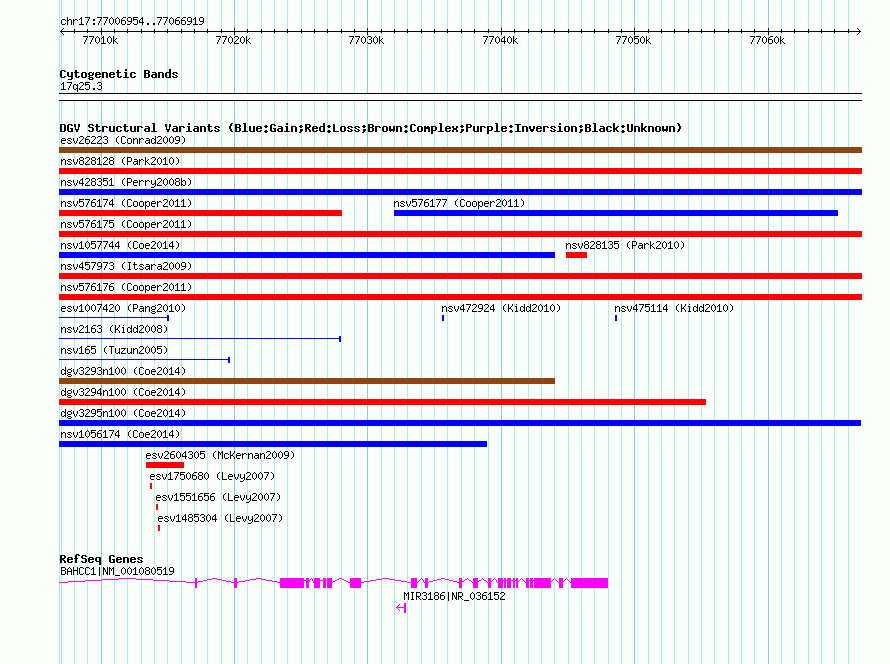Click the thin blue nsv165 line
This screenshot has height=664, width=890.
pos(145,360)
